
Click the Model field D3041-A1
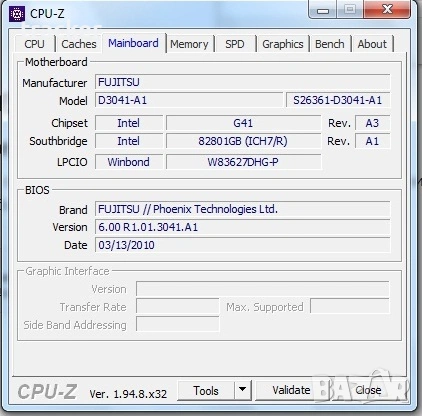coord(189,100)
